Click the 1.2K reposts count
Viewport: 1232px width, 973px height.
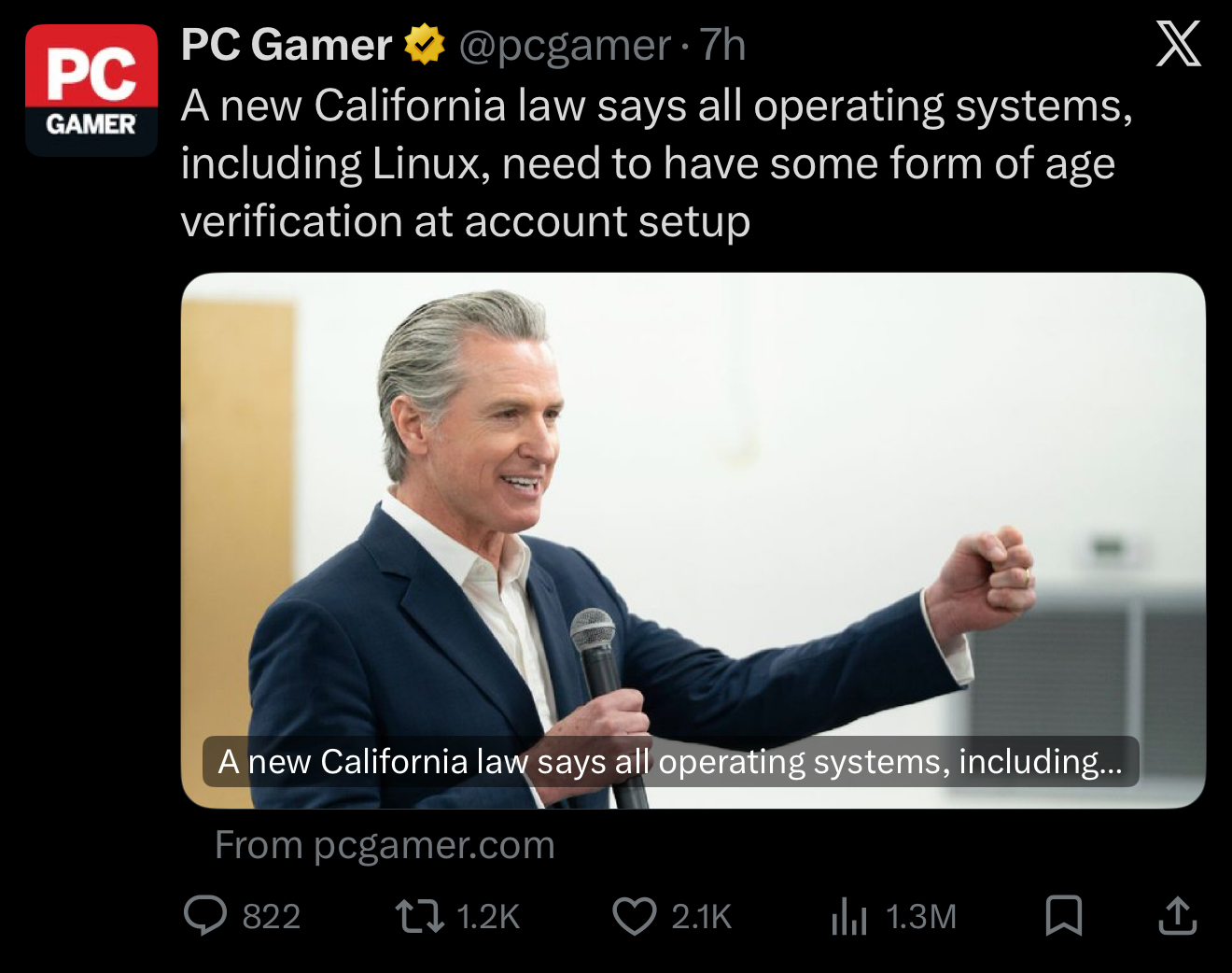pyautogui.click(x=488, y=916)
